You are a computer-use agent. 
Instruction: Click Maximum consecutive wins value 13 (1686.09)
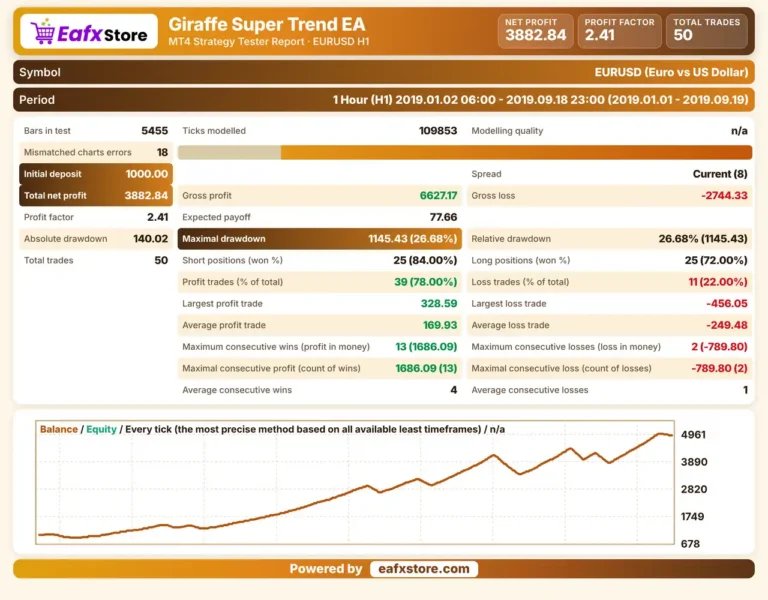coord(426,346)
